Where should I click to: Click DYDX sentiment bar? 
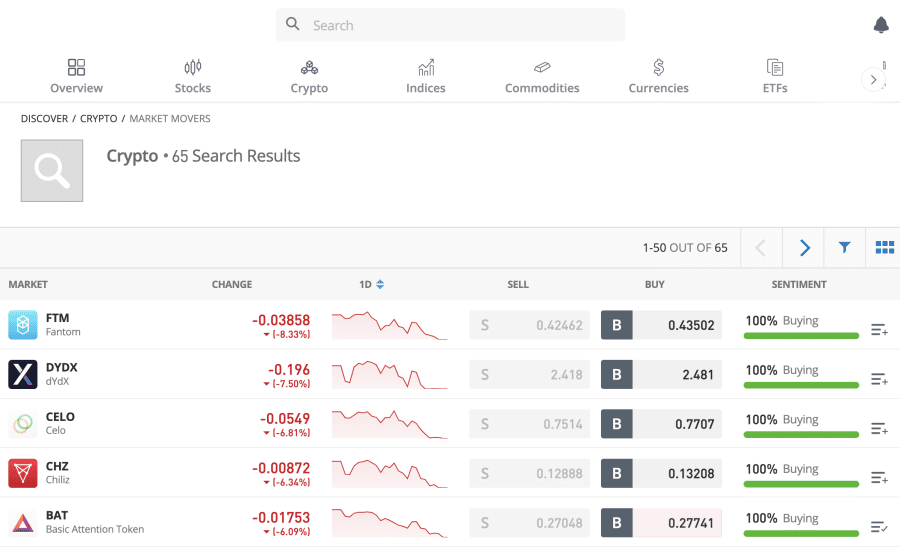point(801,385)
